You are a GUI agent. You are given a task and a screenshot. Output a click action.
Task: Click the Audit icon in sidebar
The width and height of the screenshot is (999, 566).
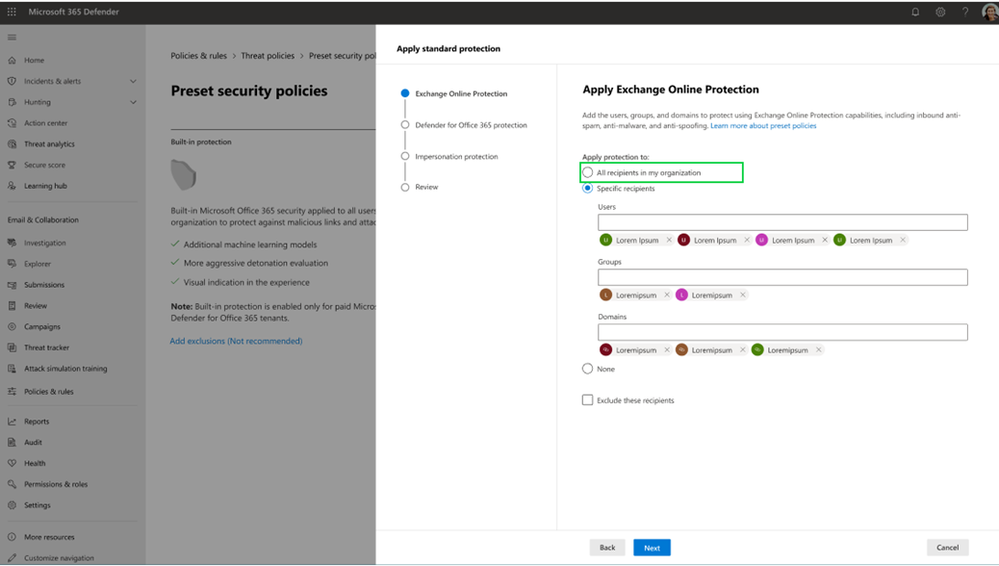click(11, 442)
